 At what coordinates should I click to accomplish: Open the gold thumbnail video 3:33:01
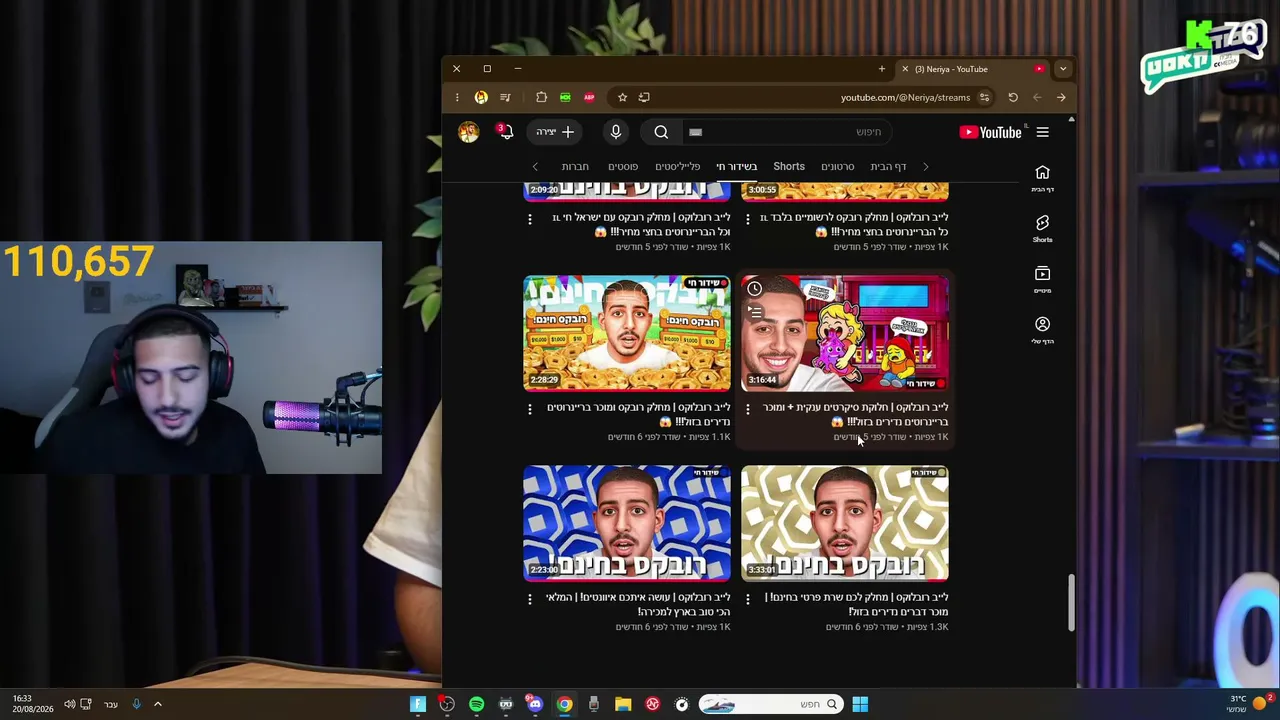(845, 523)
